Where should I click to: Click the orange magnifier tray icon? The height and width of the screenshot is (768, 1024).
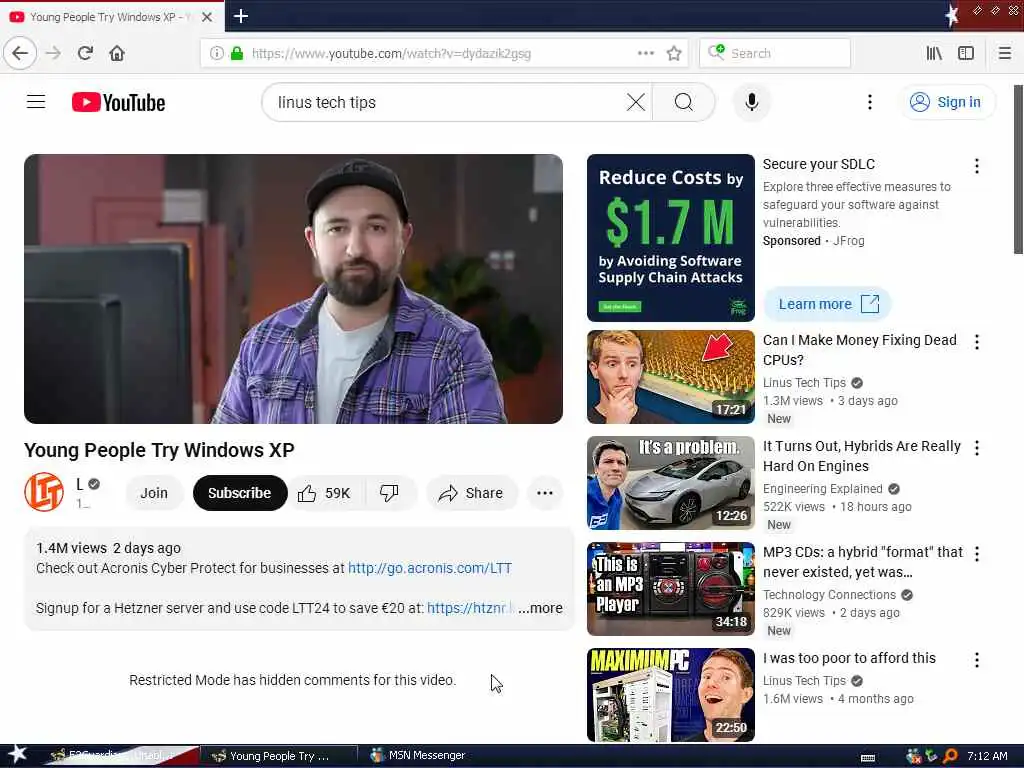[951, 756]
